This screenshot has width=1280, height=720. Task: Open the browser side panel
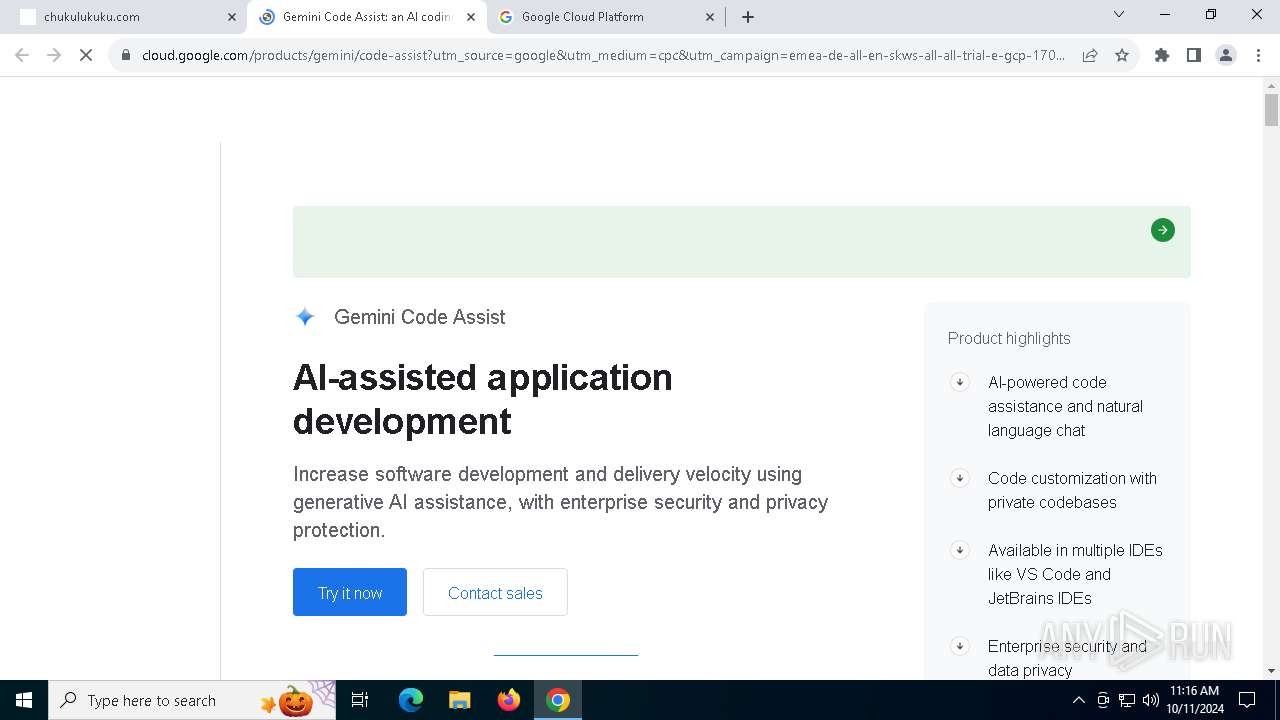pos(1194,56)
